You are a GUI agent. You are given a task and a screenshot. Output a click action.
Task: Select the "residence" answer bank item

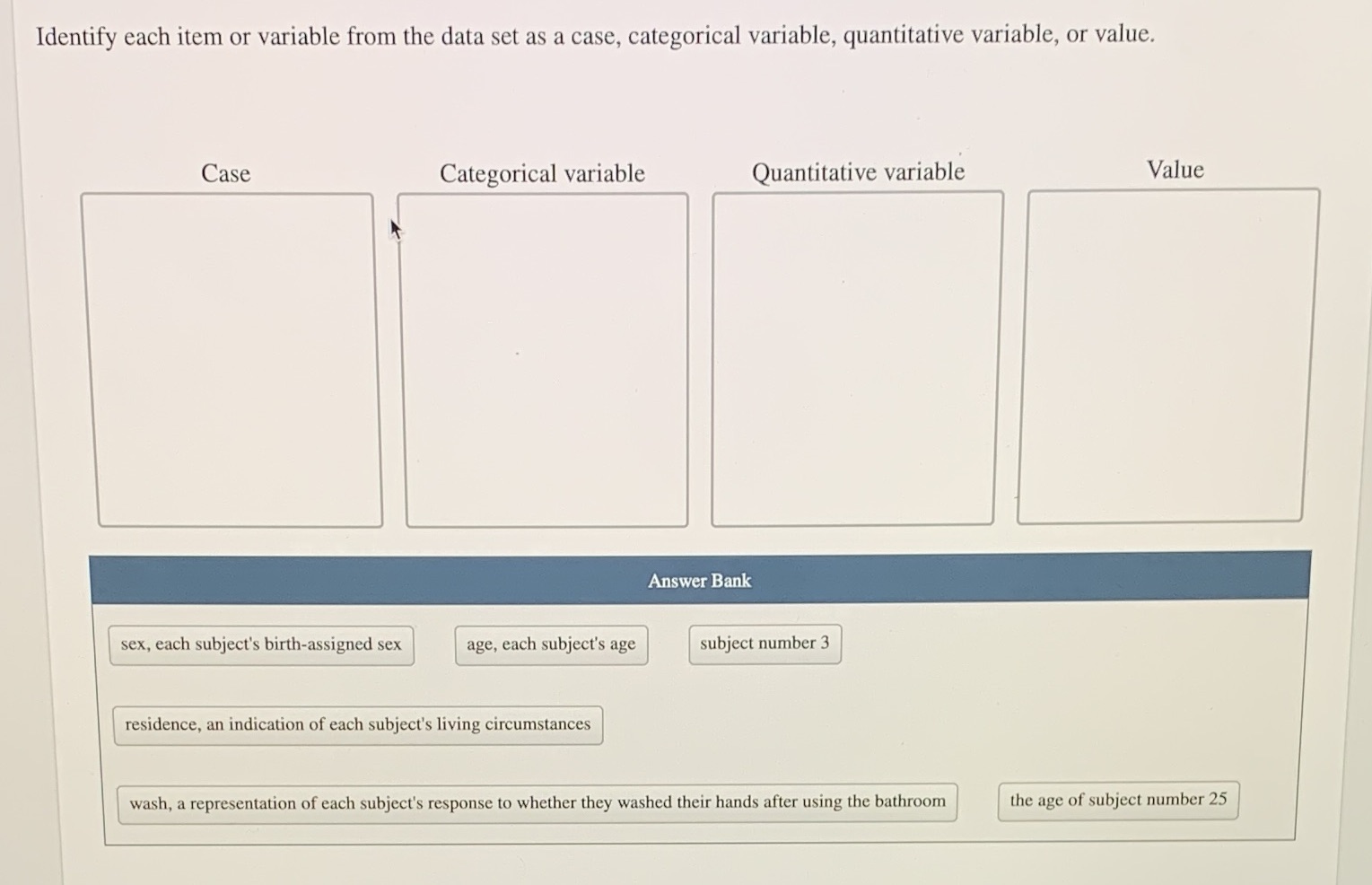pyautogui.click(x=357, y=723)
